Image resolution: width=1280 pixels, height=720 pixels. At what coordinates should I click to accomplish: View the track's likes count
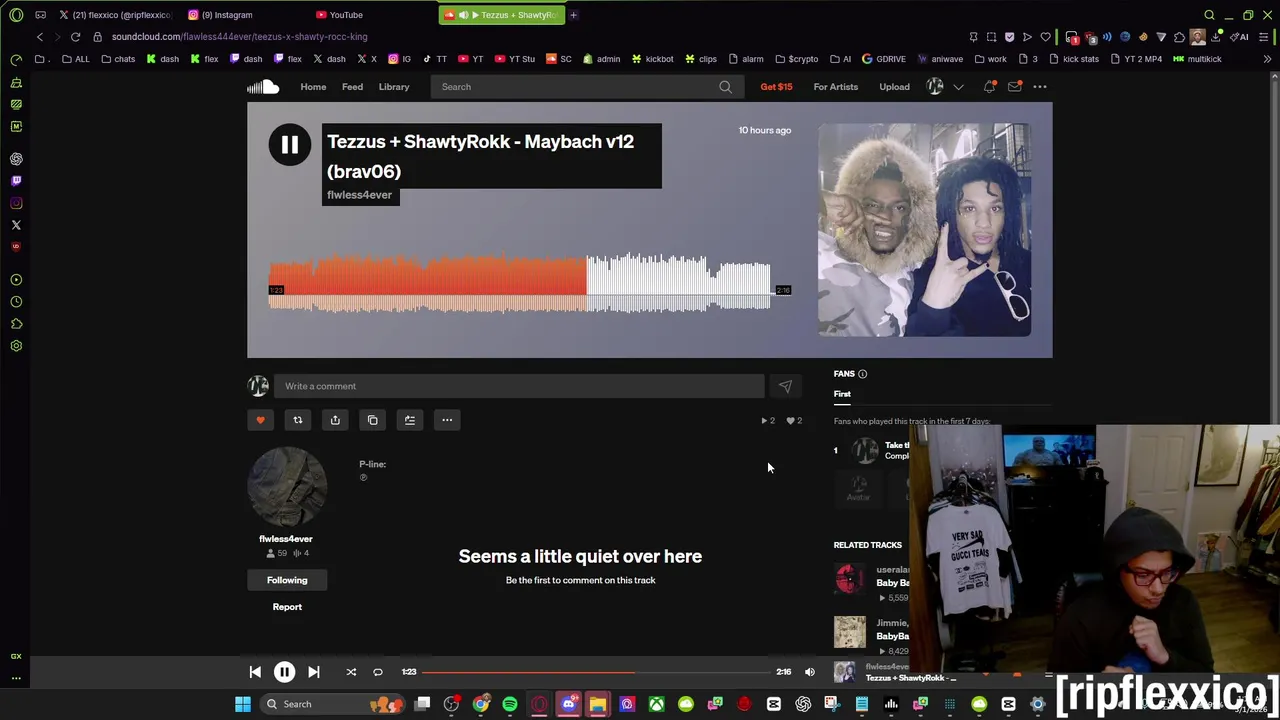click(x=794, y=421)
